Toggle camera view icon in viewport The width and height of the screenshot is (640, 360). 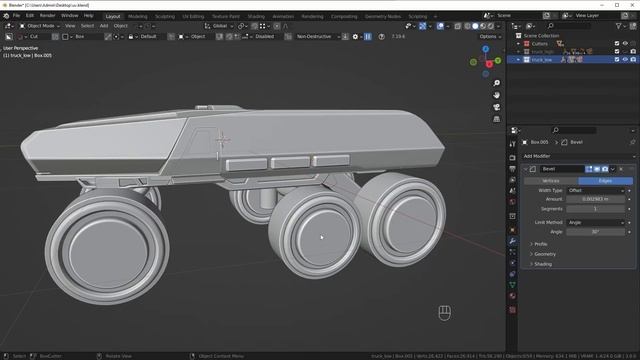click(496, 107)
